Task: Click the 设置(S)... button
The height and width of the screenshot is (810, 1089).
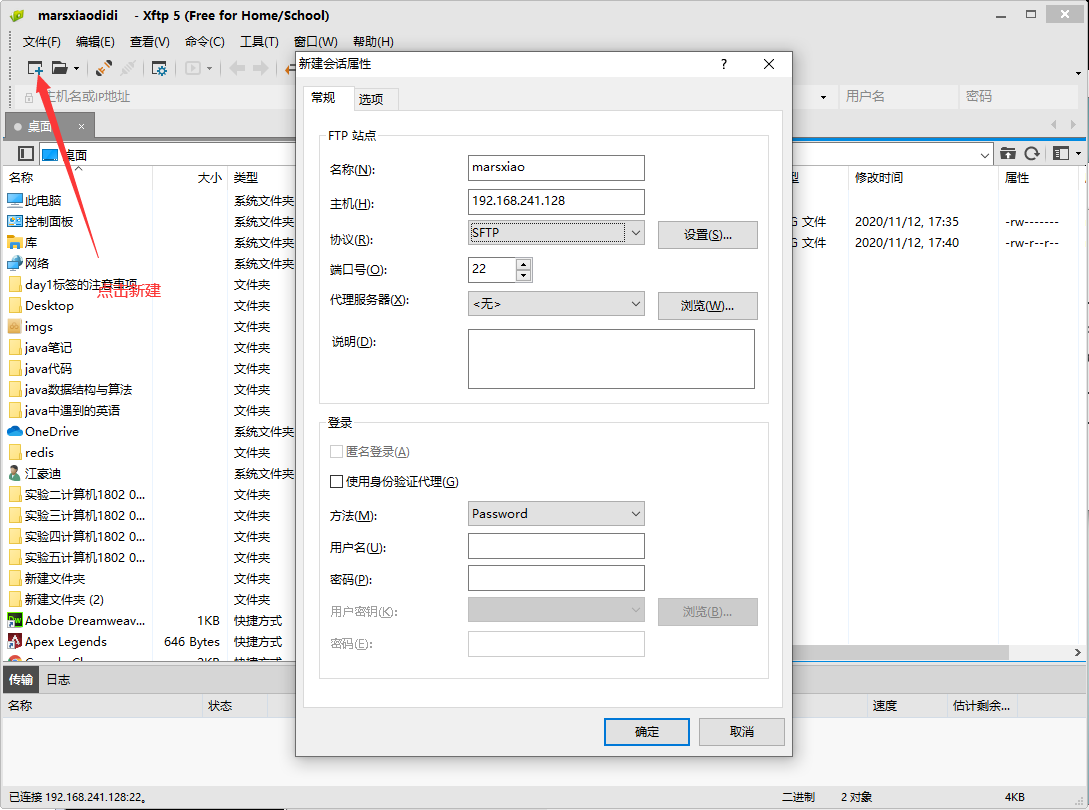Action: click(707, 235)
